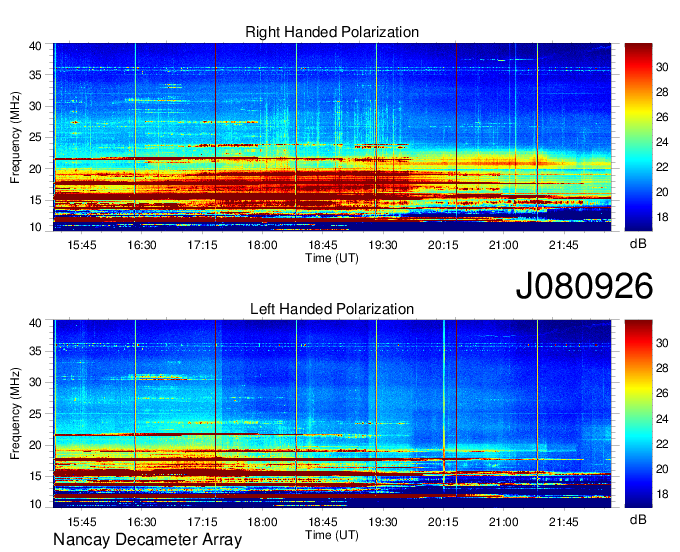Click the 19:30 tick label on bottom plot
This screenshot has width=680, height=552.
point(383,522)
